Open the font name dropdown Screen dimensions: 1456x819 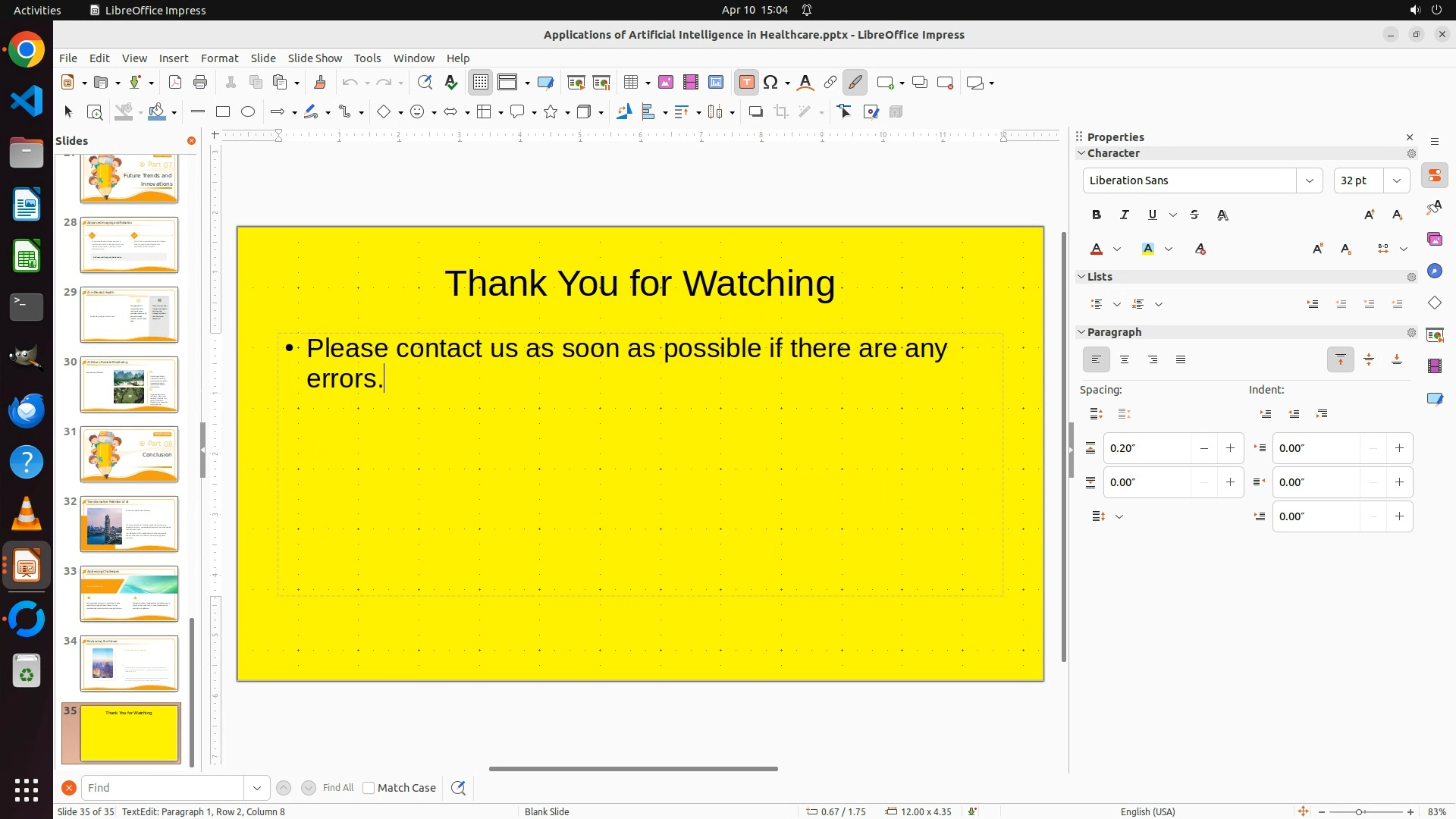(x=1309, y=180)
